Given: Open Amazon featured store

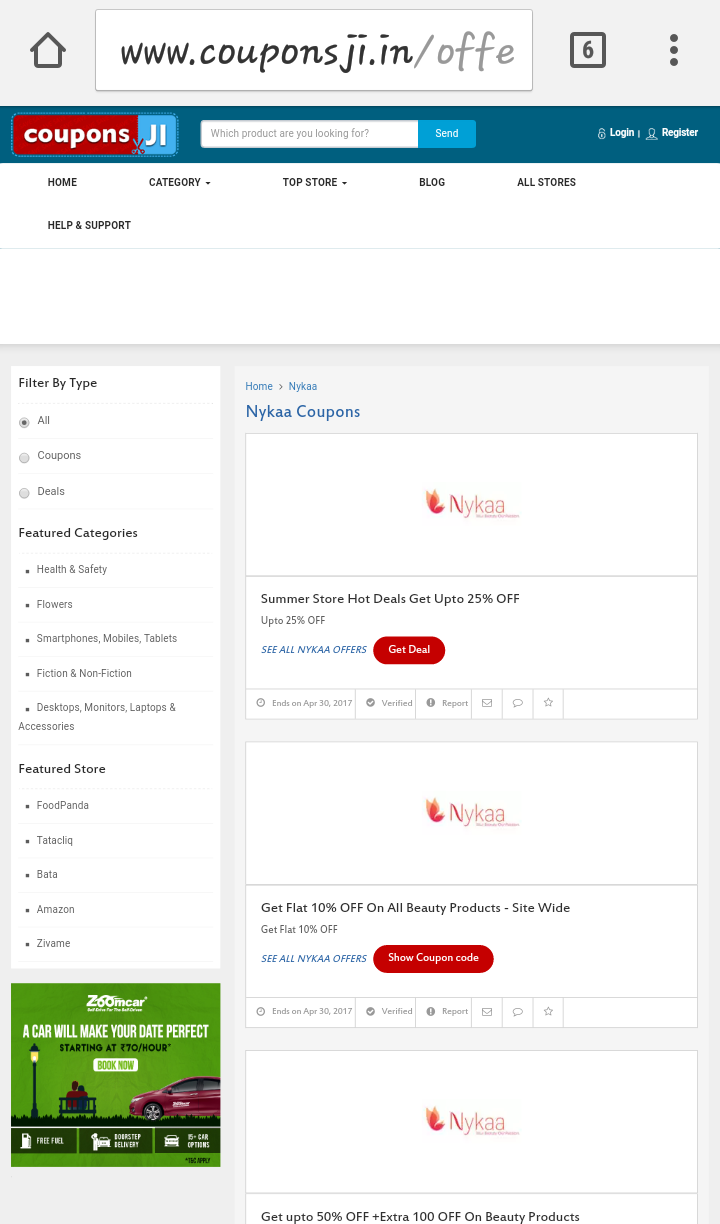Looking at the screenshot, I should [x=56, y=910].
